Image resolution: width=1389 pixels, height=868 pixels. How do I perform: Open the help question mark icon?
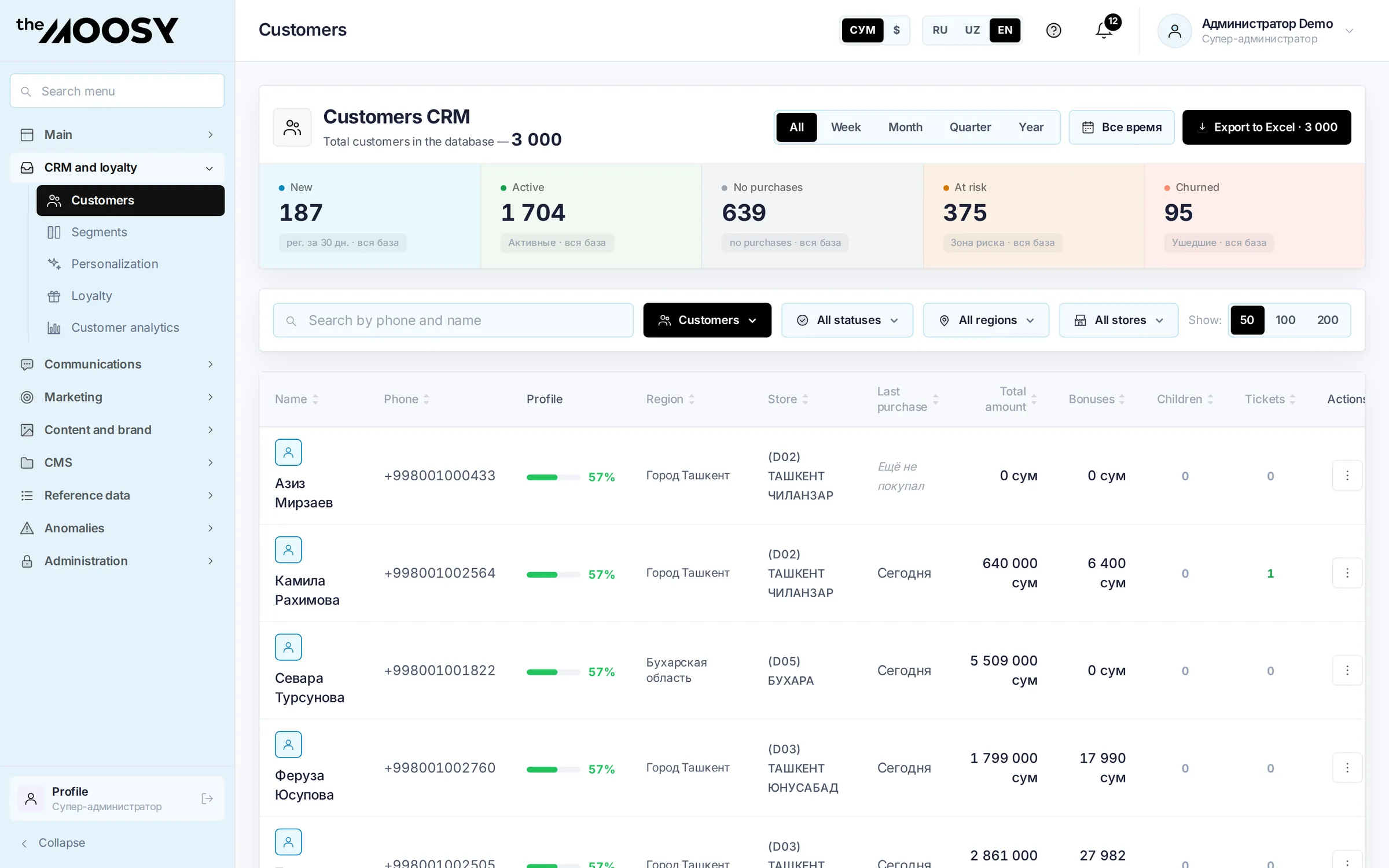(1053, 30)
